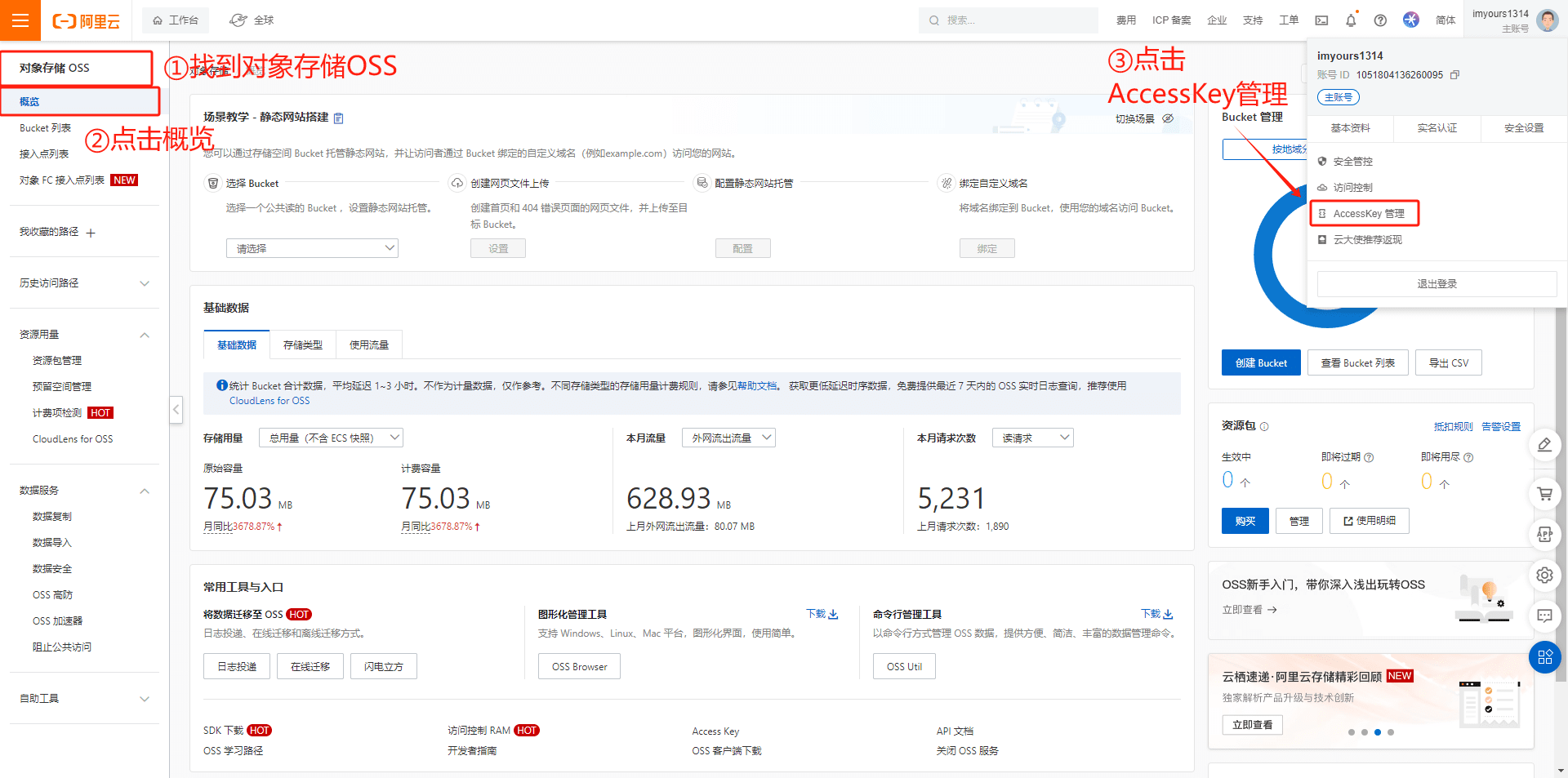Click the shopping cart icon on right
1568x778 pixels.
tap(1544, 494)
